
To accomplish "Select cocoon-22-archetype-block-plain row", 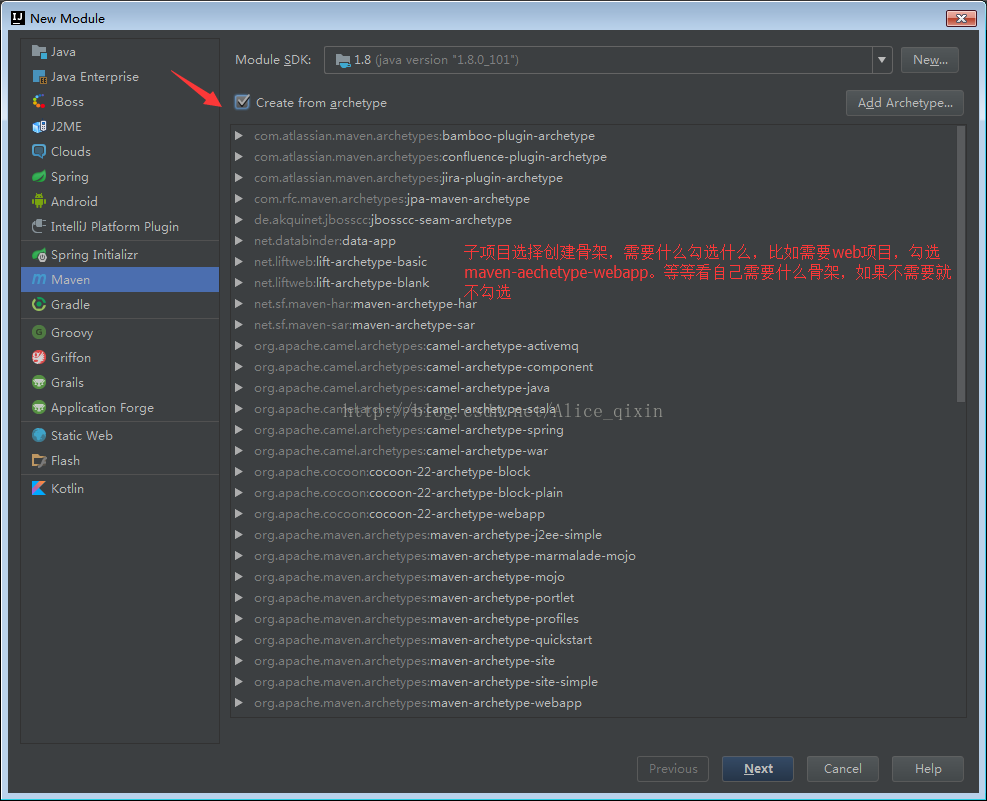I will 593,493.
